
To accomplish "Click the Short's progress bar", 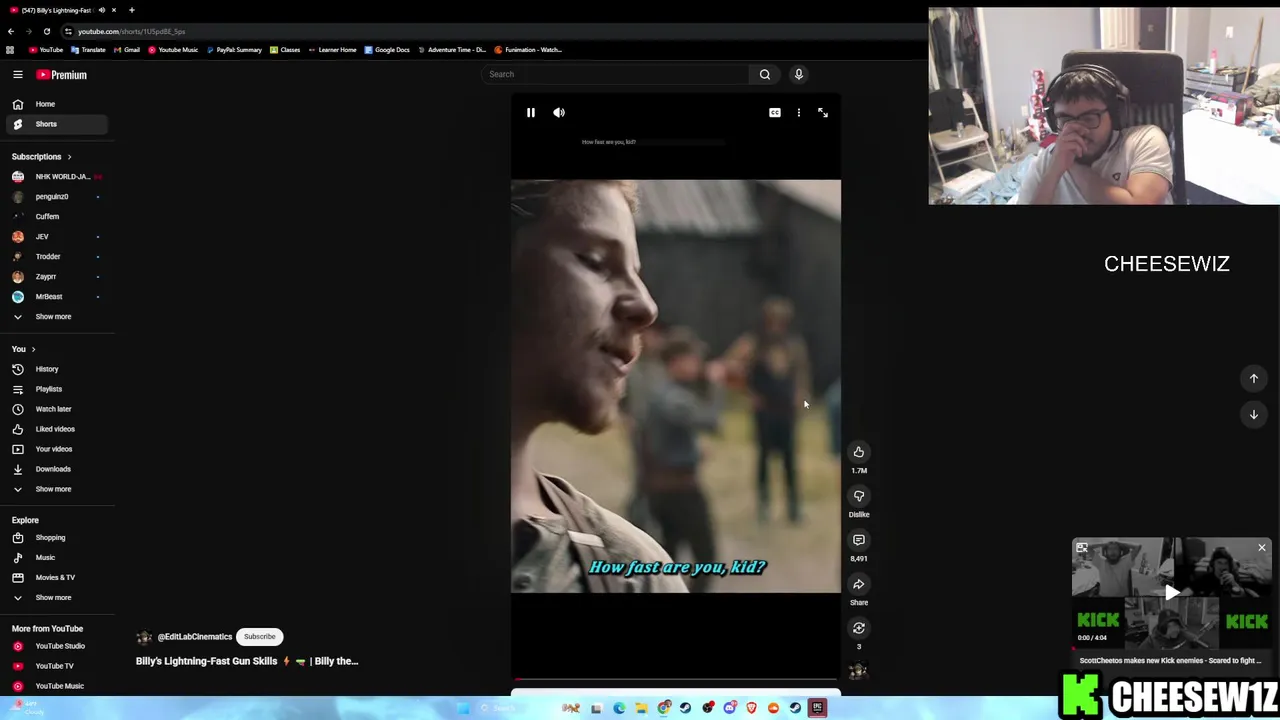I will click(x=676, y=679).
